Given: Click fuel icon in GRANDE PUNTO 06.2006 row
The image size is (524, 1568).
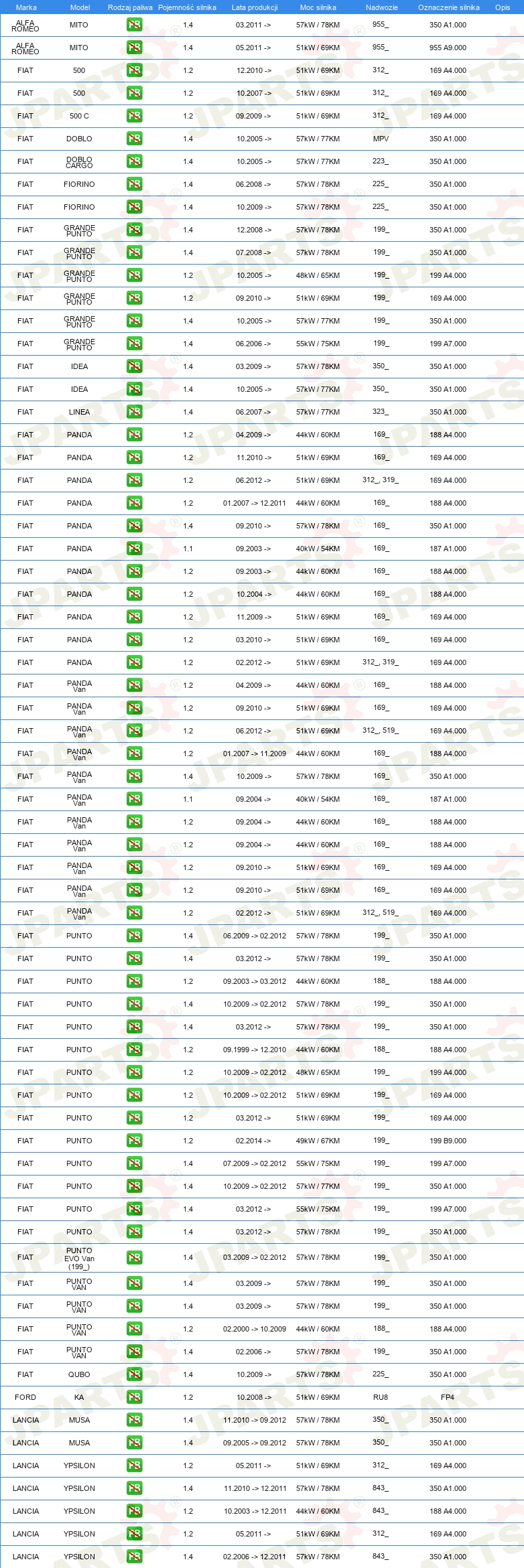Looking at the screenshot, I should point(134,344).
